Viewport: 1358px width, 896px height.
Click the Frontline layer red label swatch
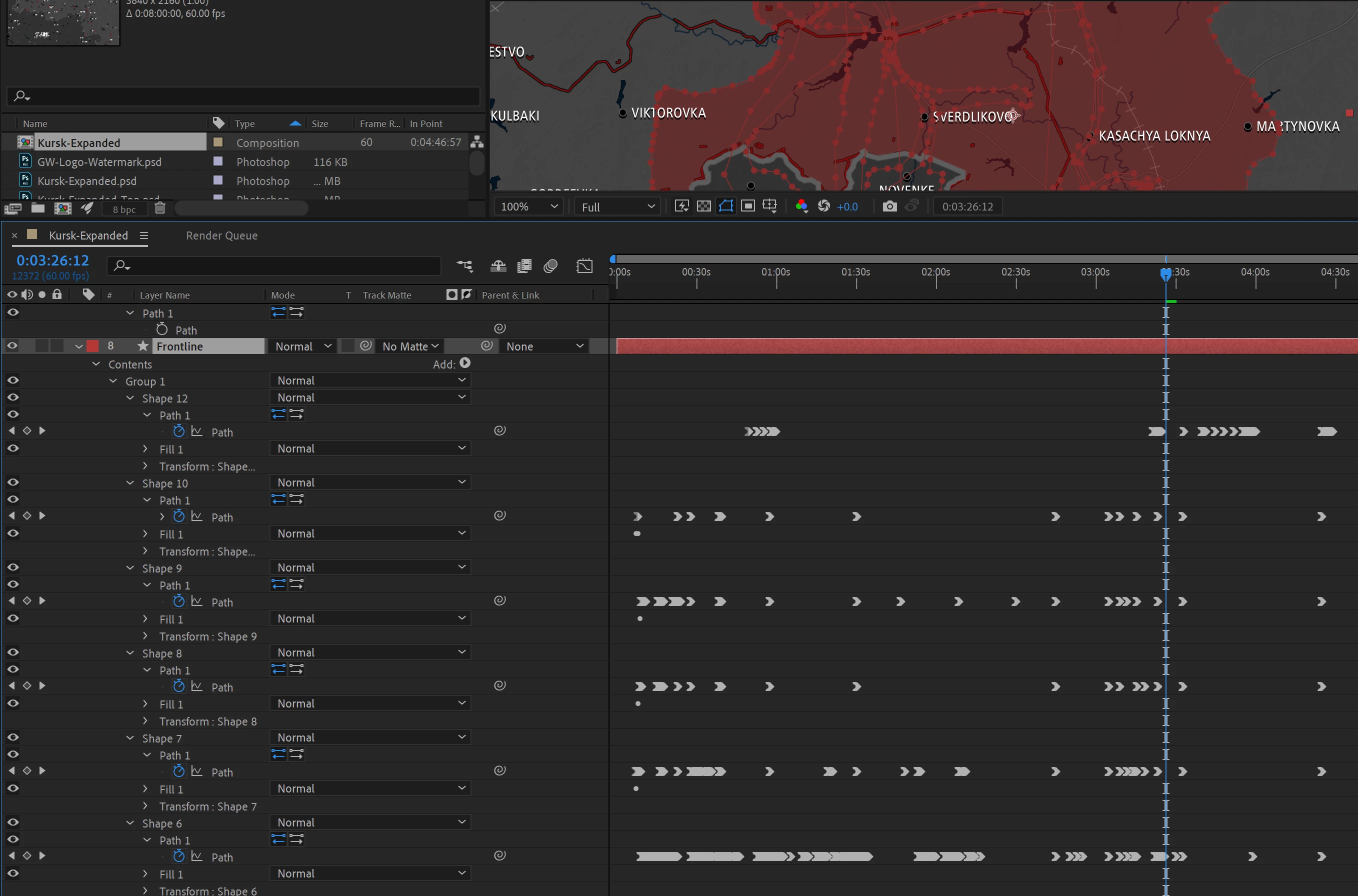pyautogui.click(x=92, y=345)
